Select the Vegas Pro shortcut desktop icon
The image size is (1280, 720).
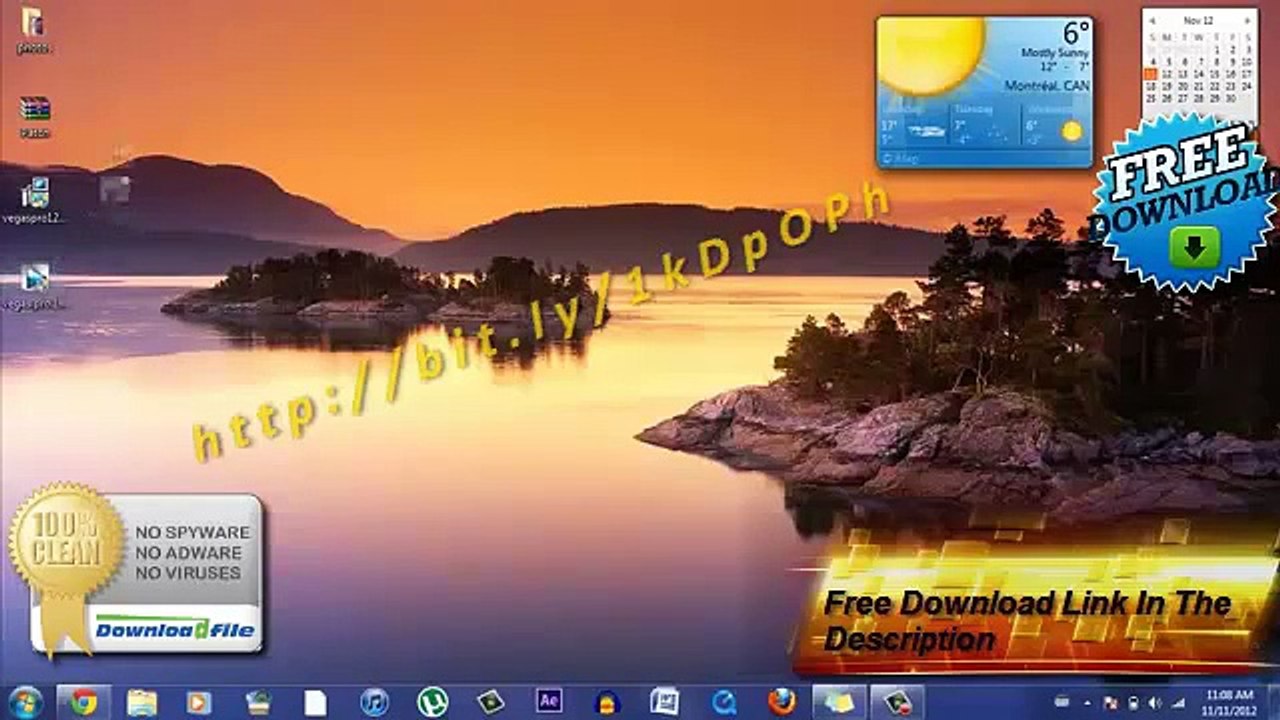pyautogui.click(x=35, y=286)
